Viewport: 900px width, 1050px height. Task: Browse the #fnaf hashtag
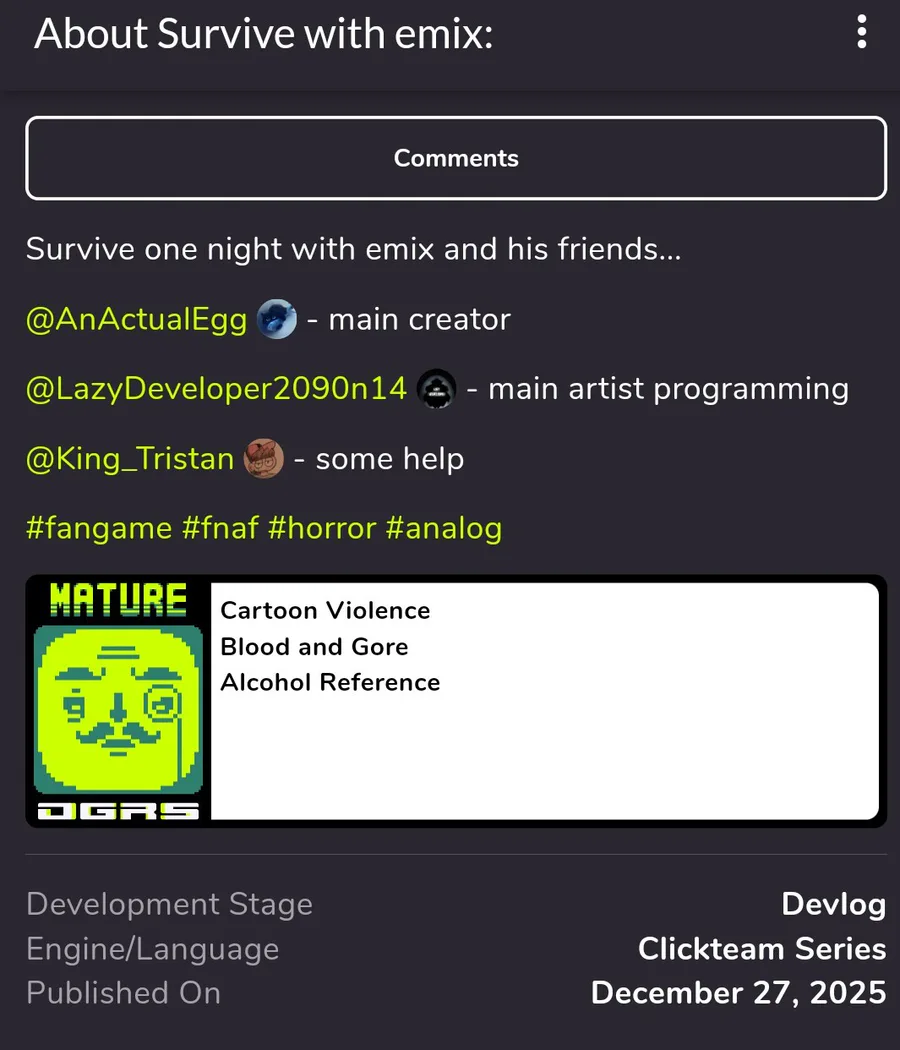point(220,528)
